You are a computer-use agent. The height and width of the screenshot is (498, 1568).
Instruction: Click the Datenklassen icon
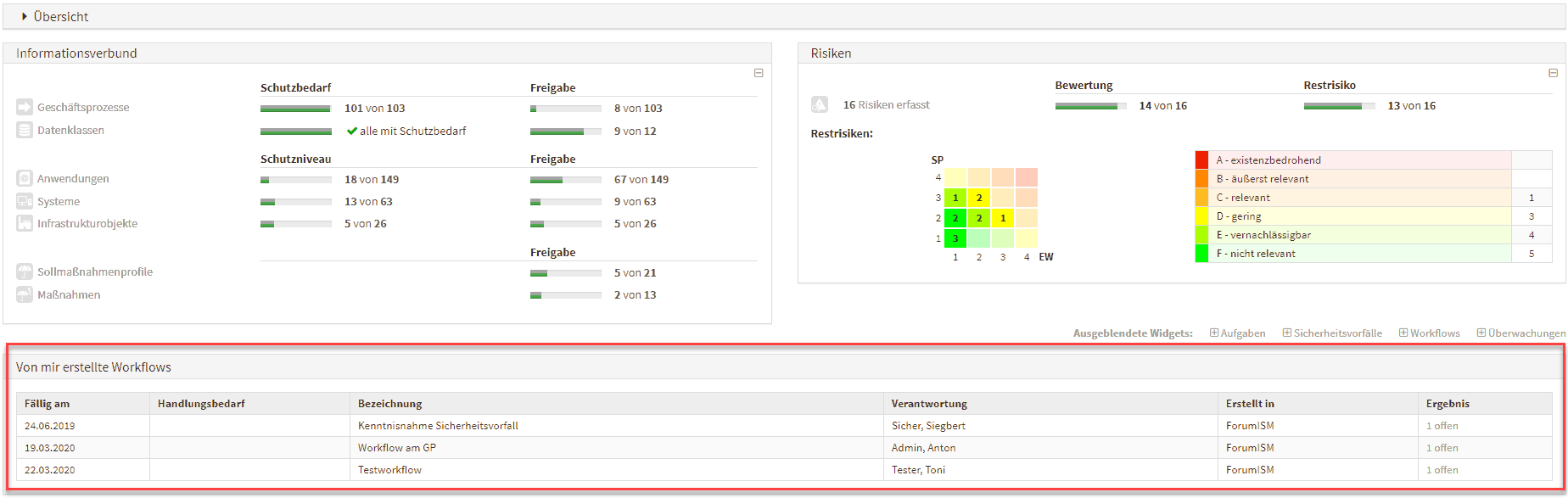pos(24,130)
